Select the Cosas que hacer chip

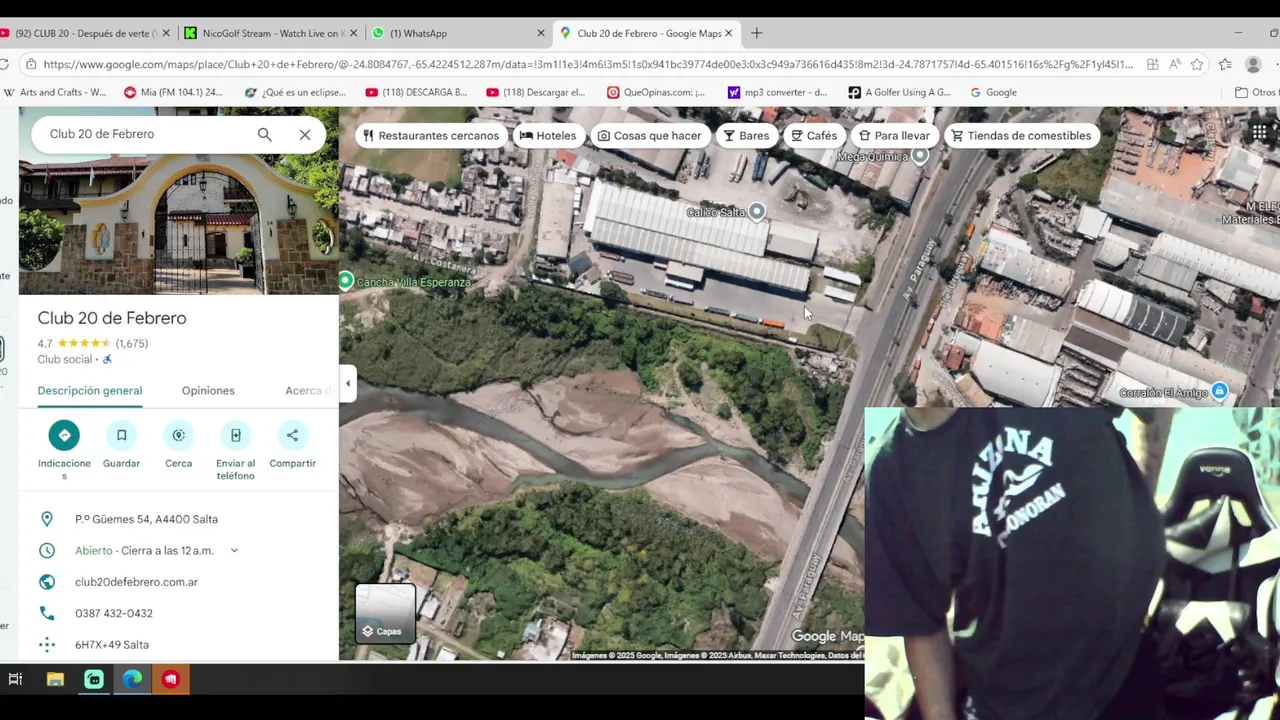(649, 136)
